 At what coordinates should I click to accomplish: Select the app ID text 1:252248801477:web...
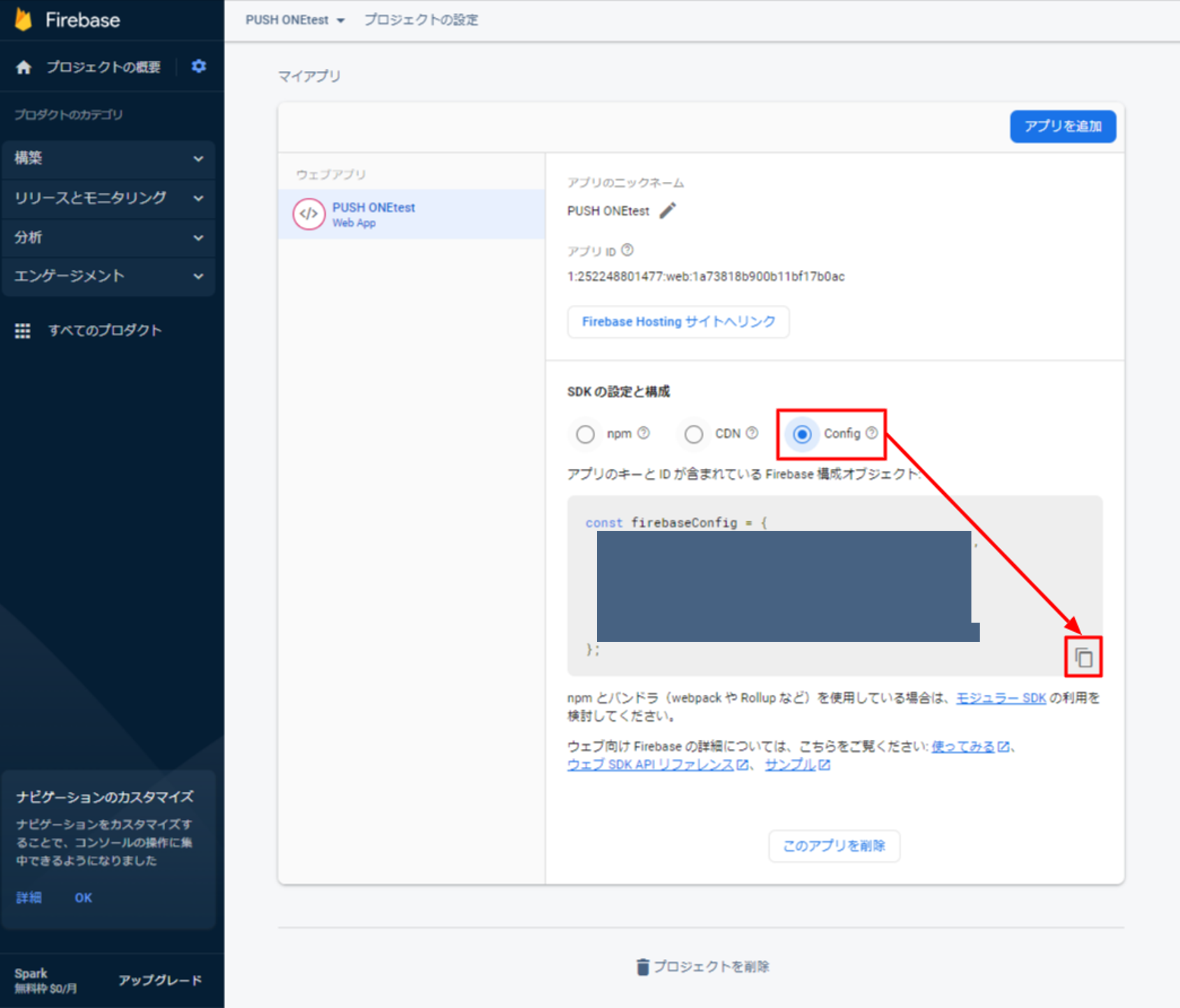(x=705, y=276)
